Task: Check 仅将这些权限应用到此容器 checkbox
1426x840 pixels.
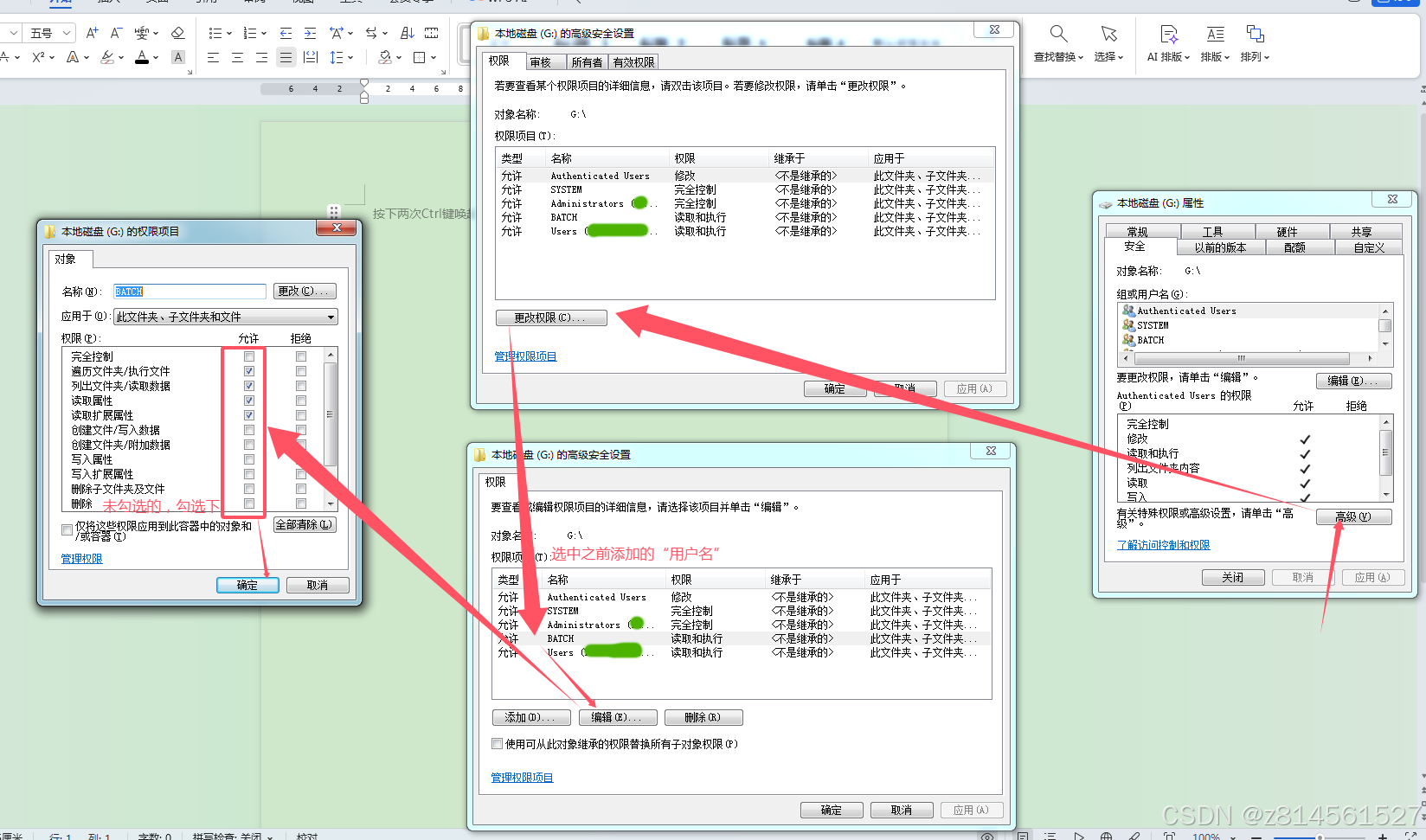Action: [x=67, y=529]
